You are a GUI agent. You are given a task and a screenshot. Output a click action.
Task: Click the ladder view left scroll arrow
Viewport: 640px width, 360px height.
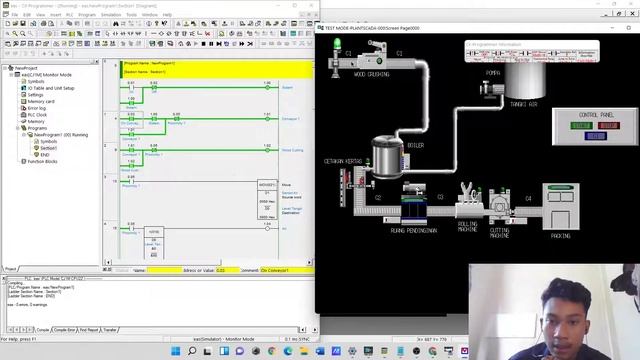click(x=108, y=262)
